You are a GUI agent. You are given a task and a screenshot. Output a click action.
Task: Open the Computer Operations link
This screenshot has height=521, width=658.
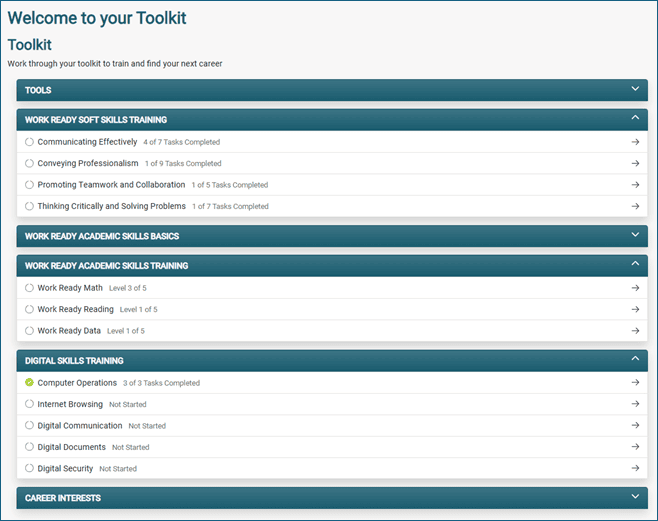77,383
